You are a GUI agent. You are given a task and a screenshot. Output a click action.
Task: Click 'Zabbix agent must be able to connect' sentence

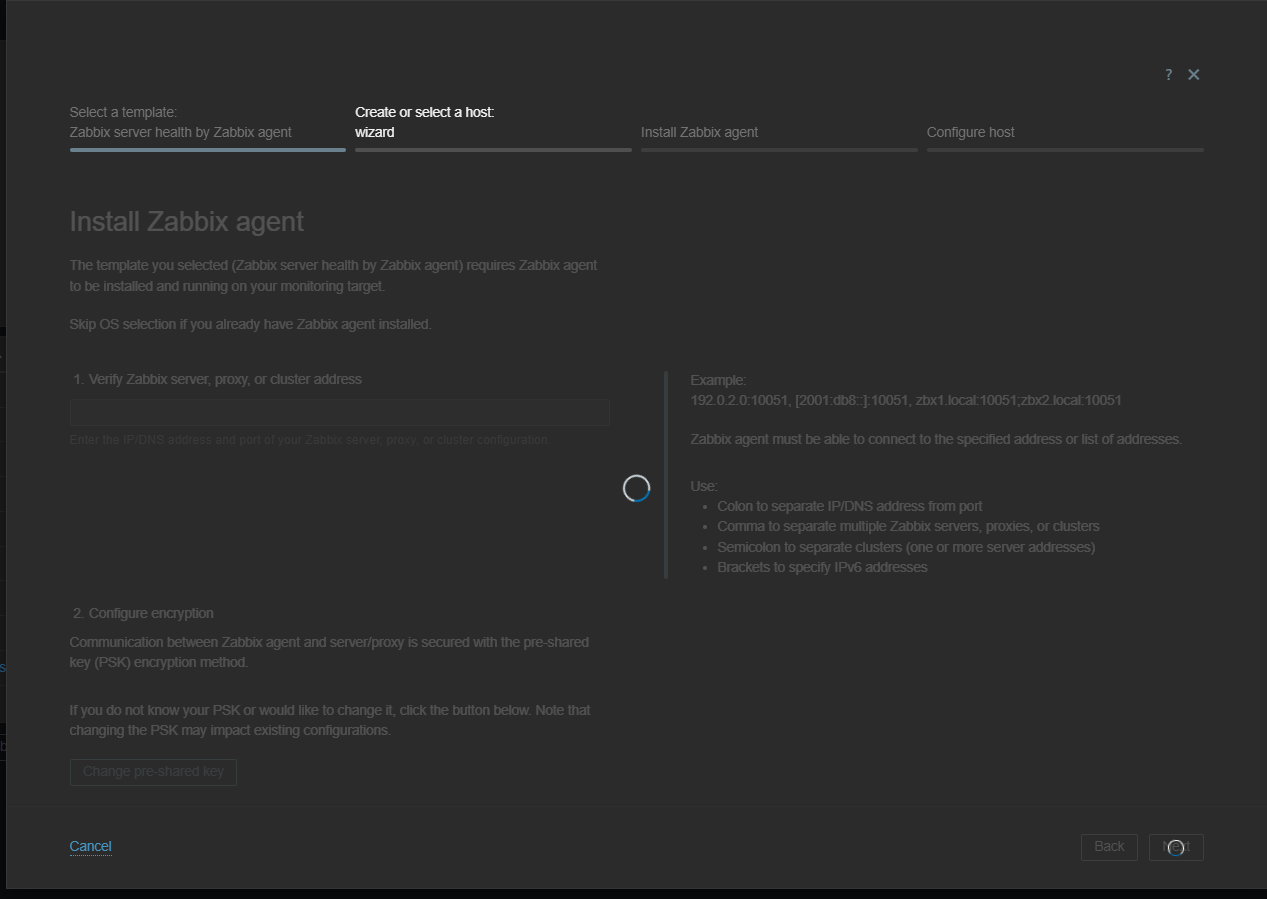pyautogui.click(x=937, y=439)
